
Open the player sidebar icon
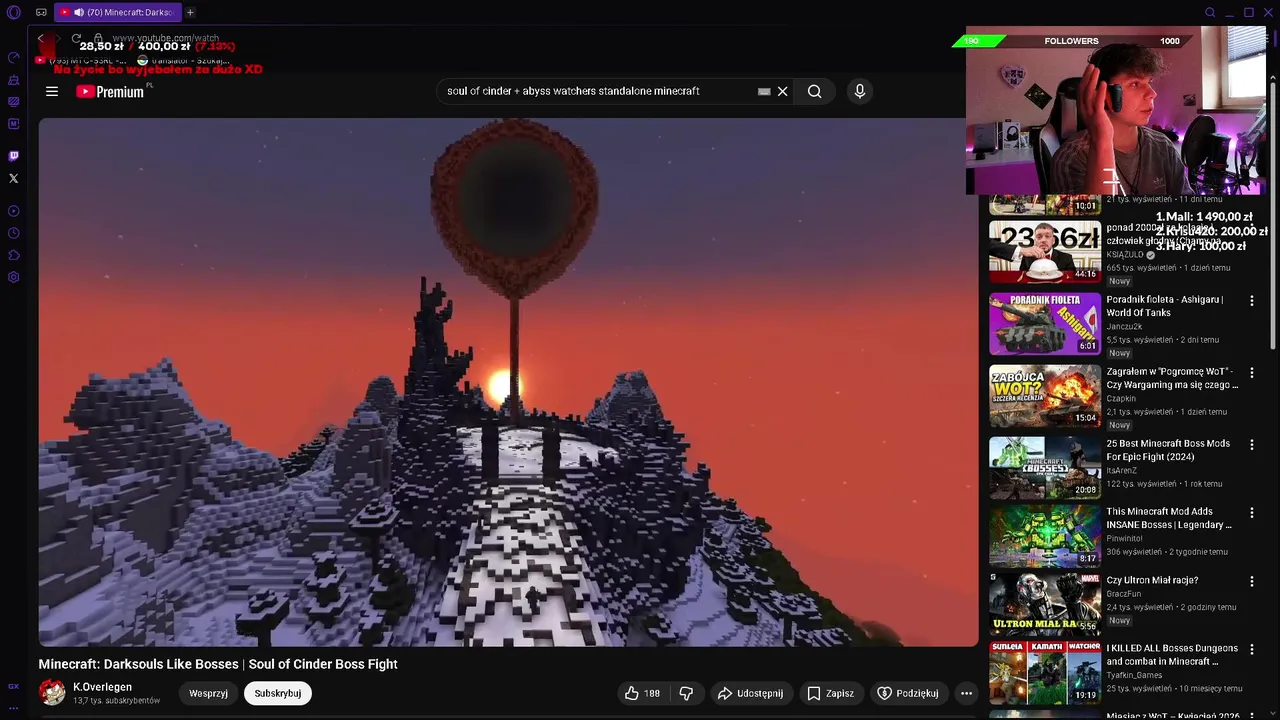pyautogui.click(x=14, y=211)
